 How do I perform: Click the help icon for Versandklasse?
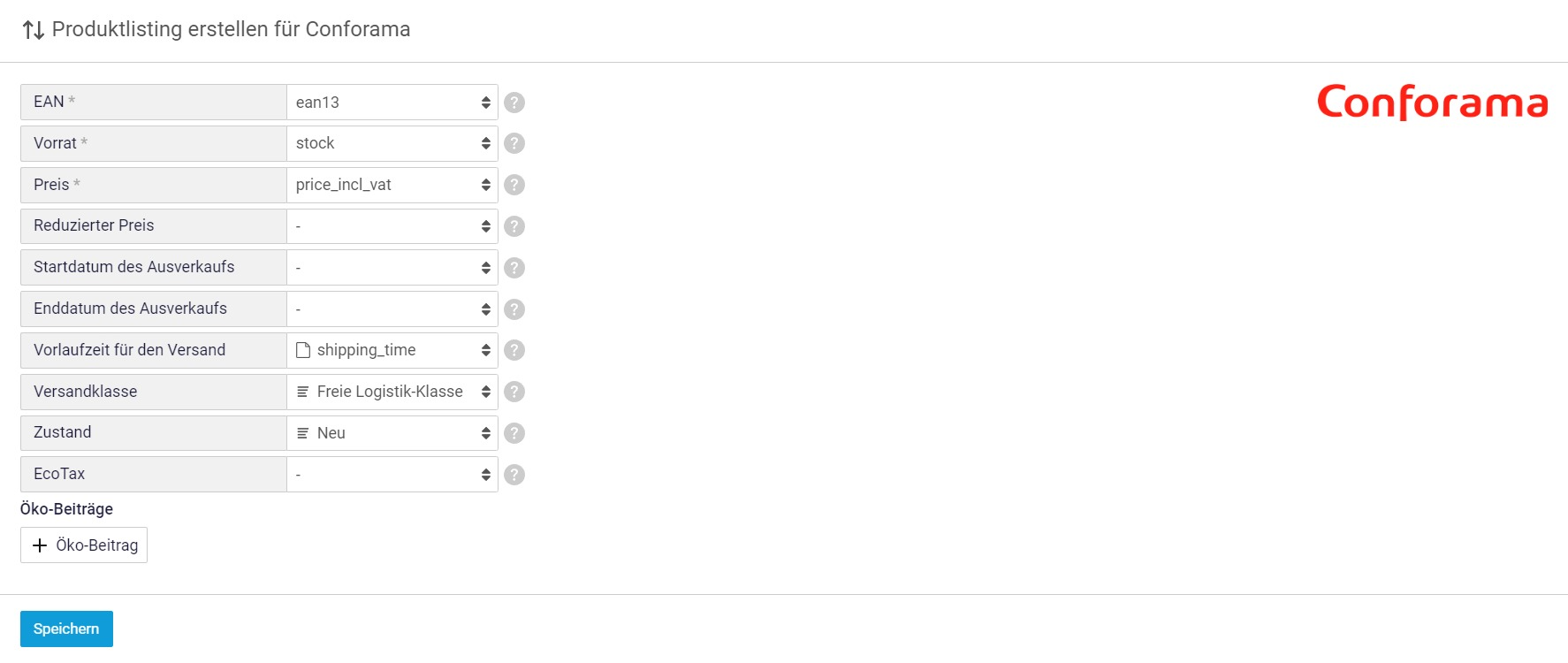tap(514, 392)
